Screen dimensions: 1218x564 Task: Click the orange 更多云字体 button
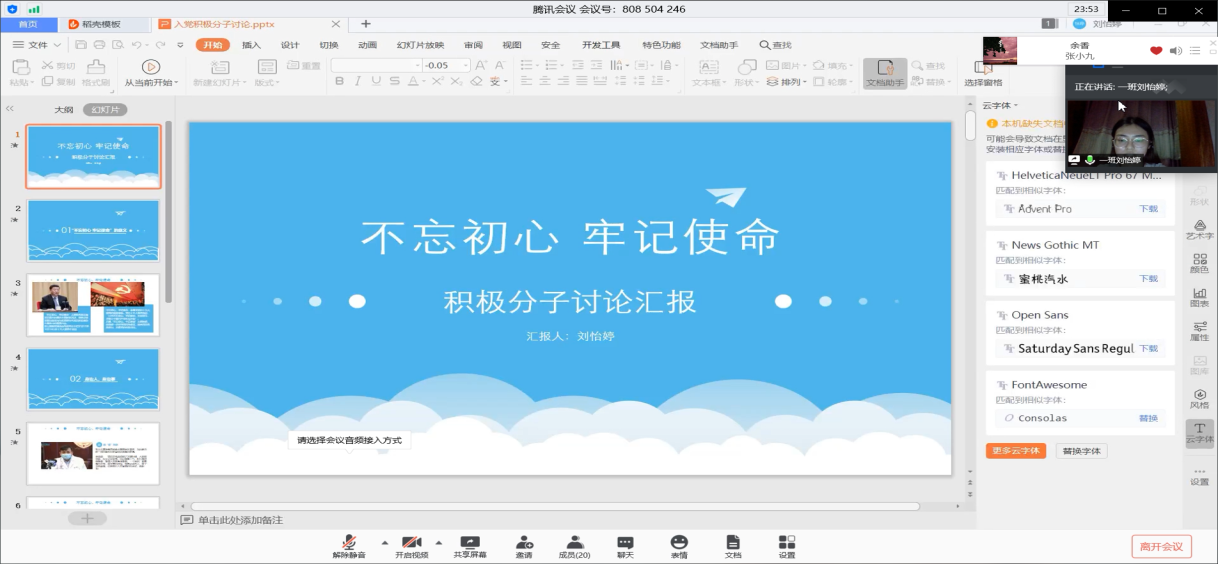pos(1016,451)
